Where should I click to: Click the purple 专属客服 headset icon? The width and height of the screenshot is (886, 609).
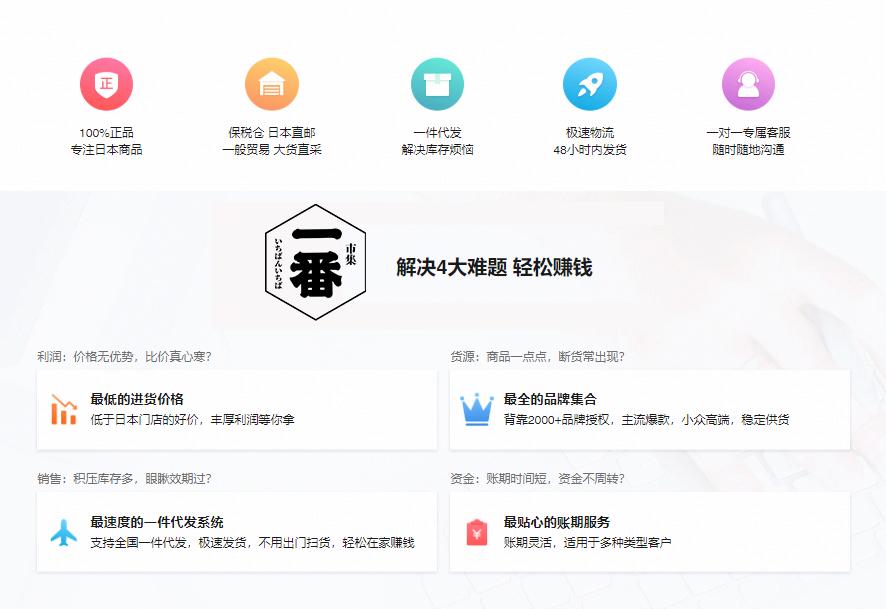[x=749, y=86]
